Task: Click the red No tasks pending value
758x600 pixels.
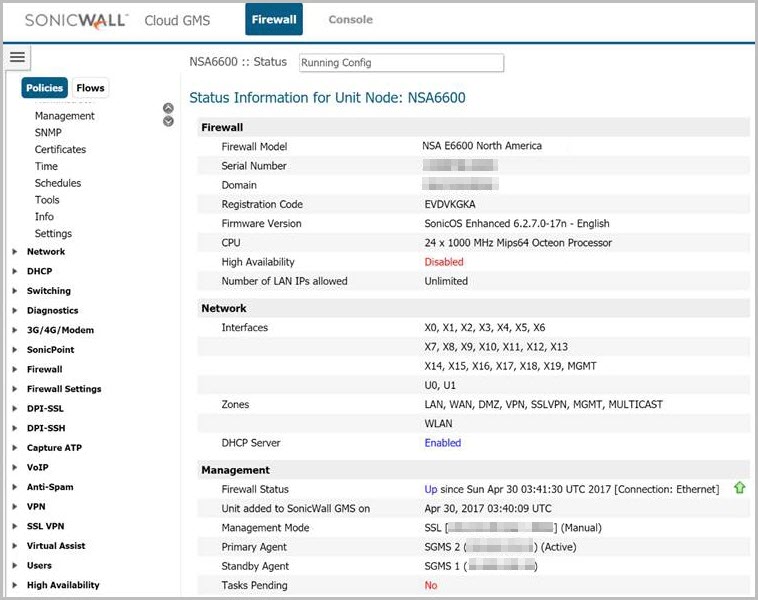Action: (x=431, y=585)
